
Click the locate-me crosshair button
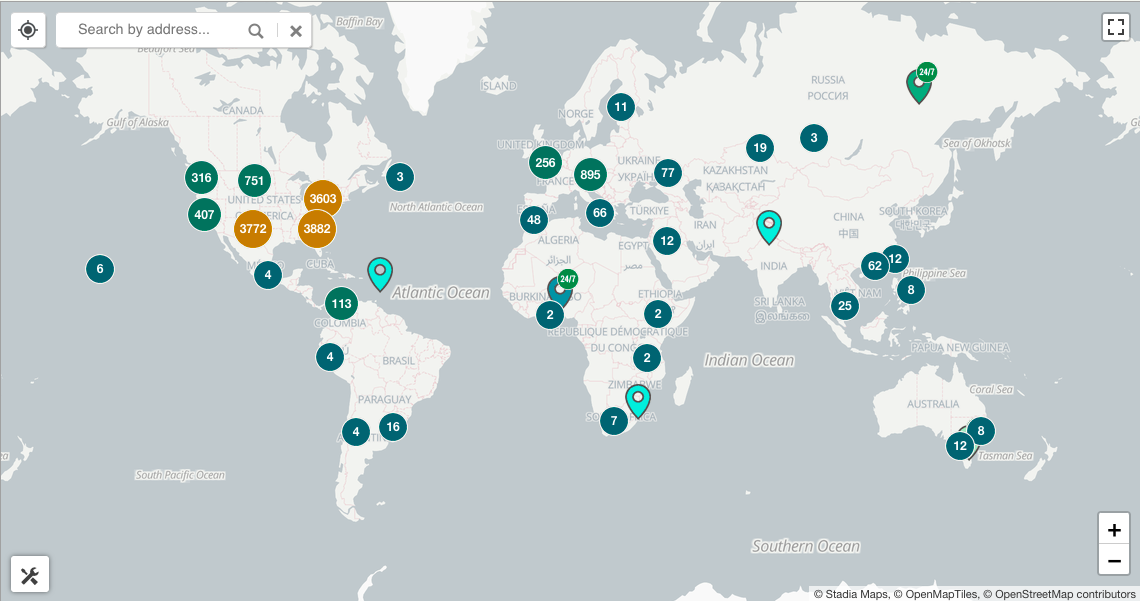pyautogui.click(x=28, y=31)
